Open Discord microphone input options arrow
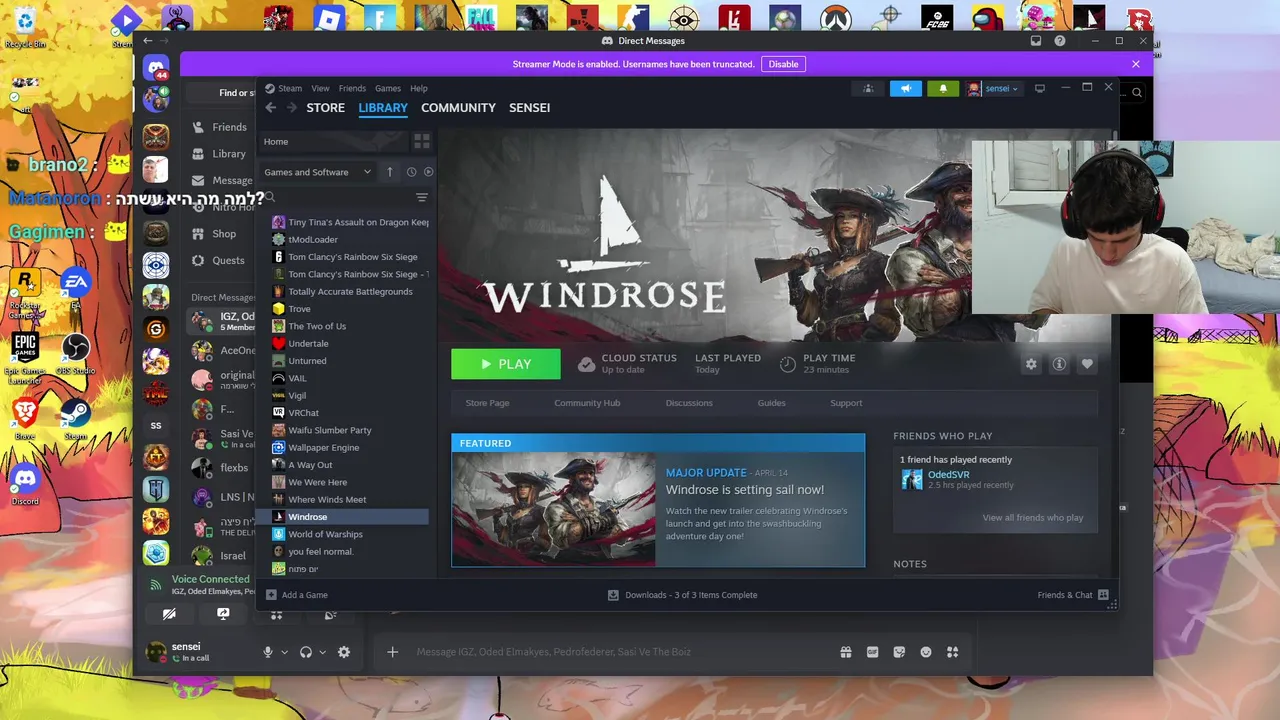 (284, 652)
